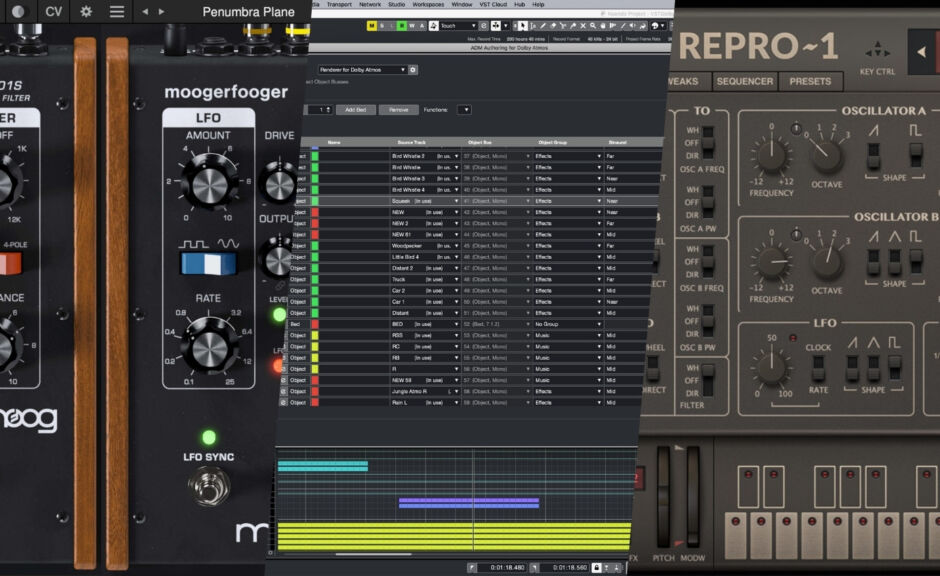Image resolution: width=940 pixels, height=576 pixels.
Task: Open the Renderer for Dolby Atmos dropdown
Action: click(362, 70)
